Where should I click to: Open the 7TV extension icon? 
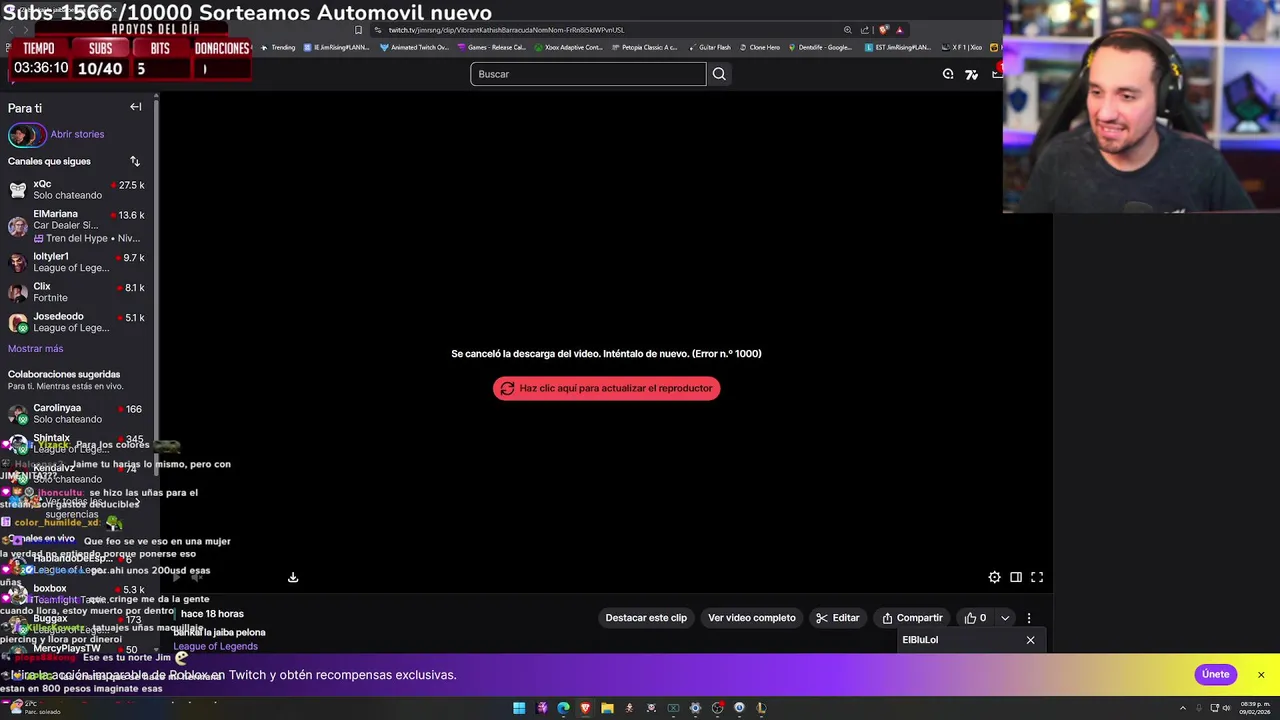tap(971, 74)
